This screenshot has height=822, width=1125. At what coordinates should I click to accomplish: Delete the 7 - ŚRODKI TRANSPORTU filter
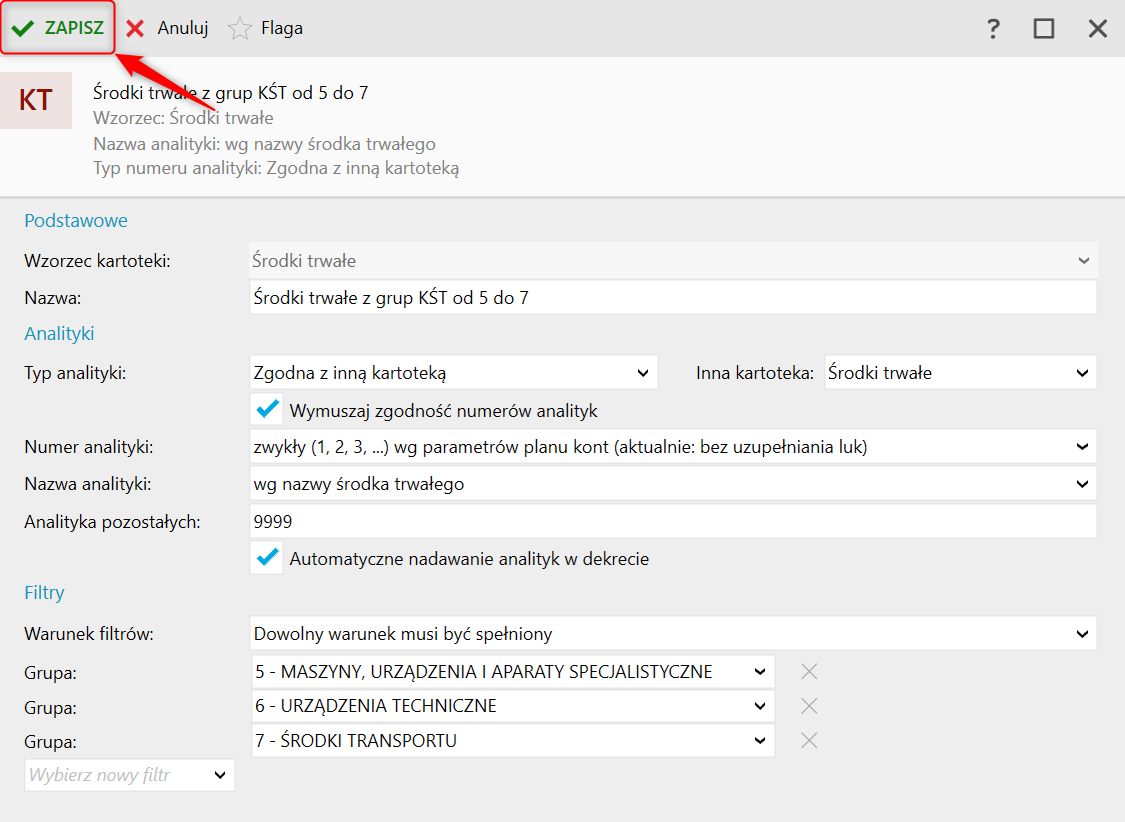click(809, 741)
